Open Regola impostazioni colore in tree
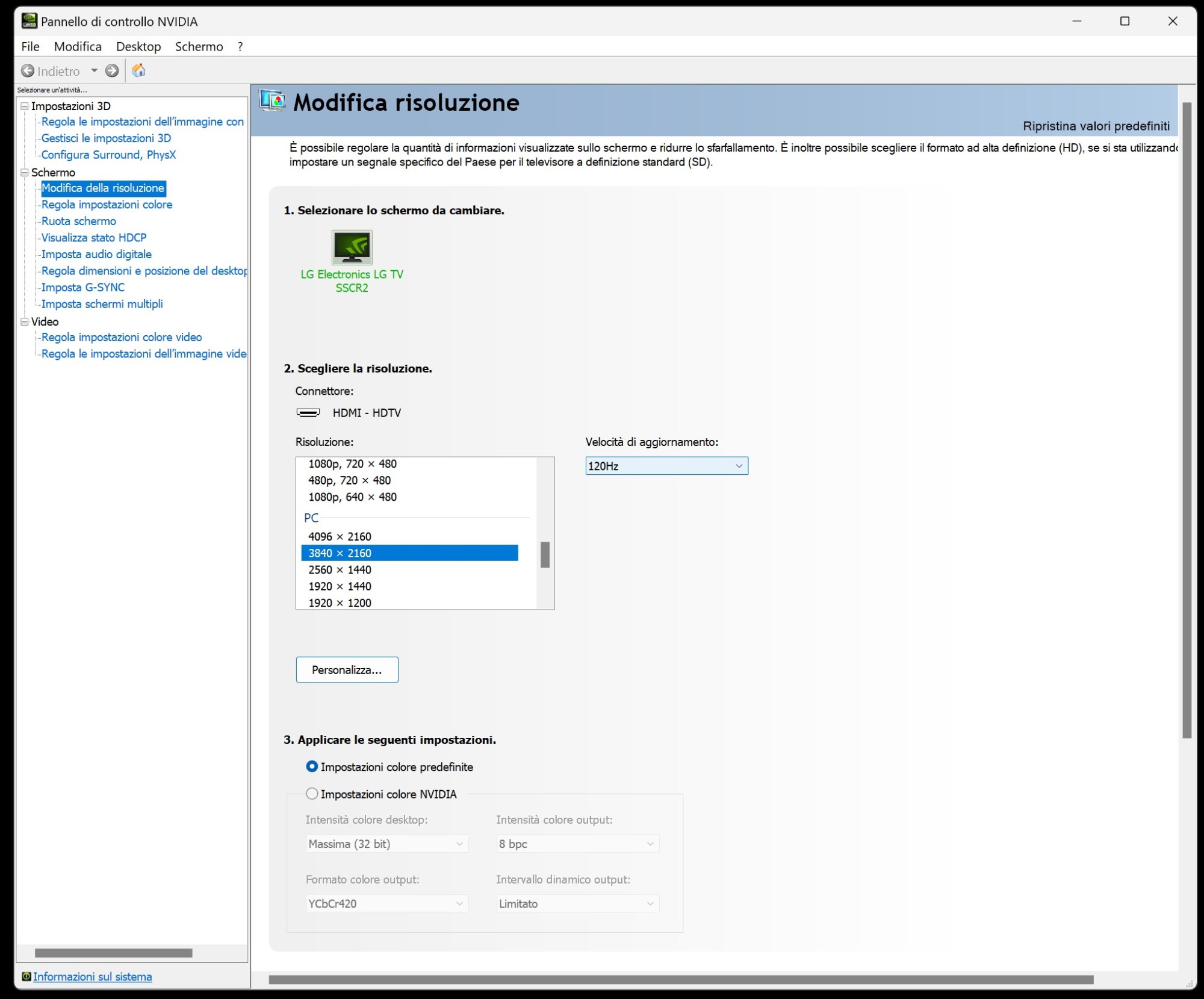The width and height of the screenshot is (1204, 999). (107, 205)
